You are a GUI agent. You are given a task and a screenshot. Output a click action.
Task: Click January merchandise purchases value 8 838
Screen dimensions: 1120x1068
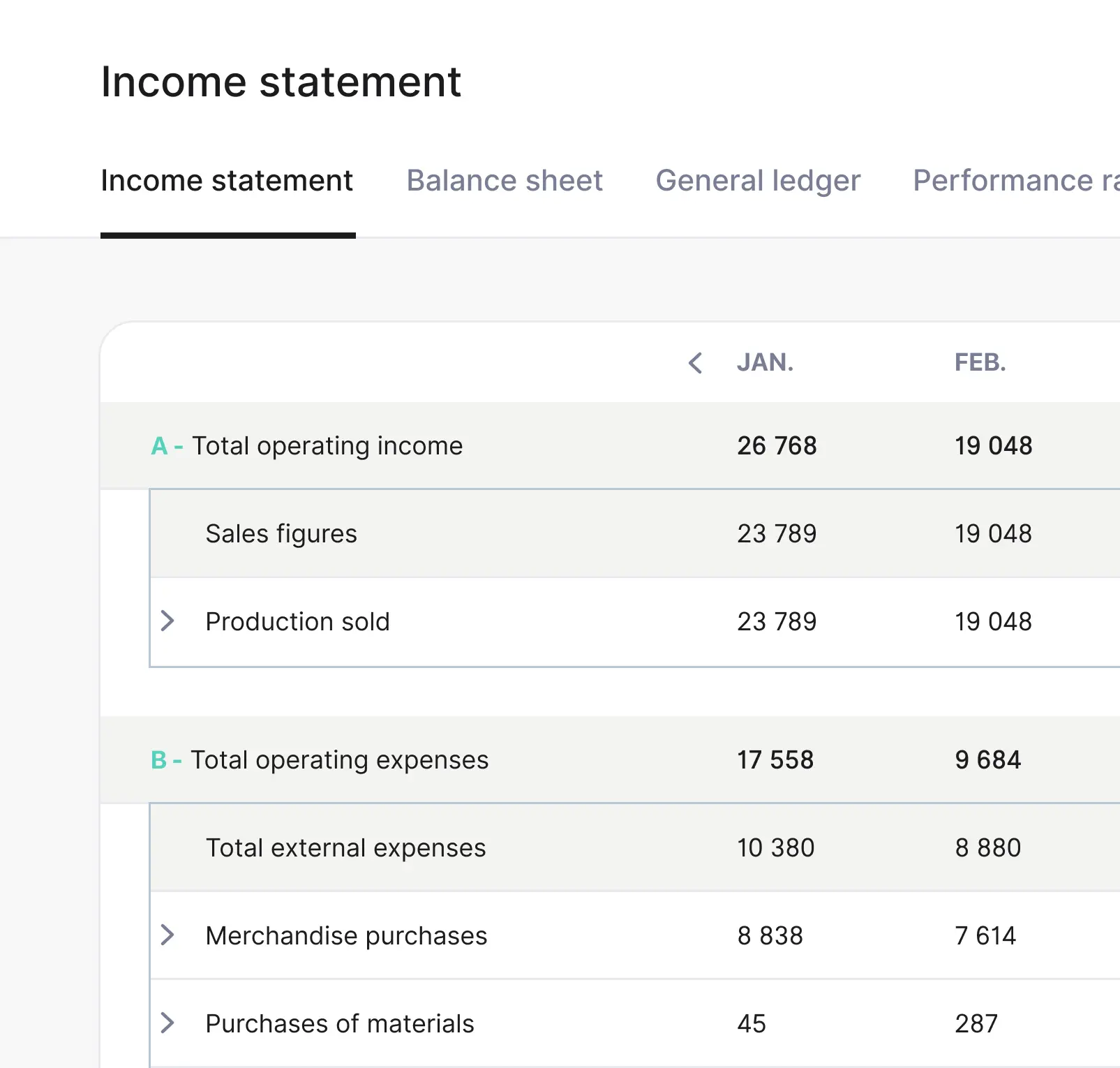tap(770, 936)
